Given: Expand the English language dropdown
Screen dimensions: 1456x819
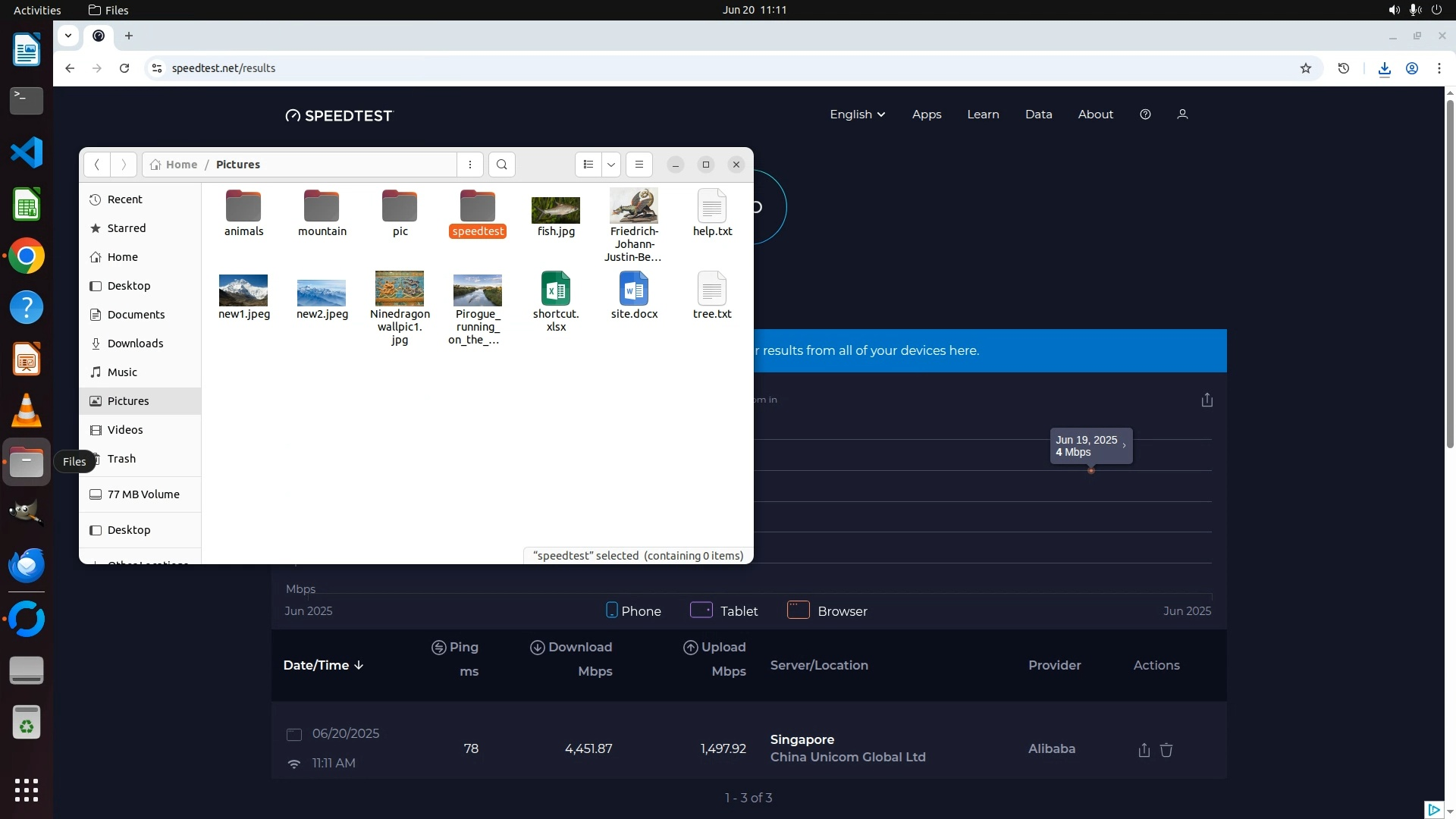Looking at the screenshot, I should coord(857,115).
